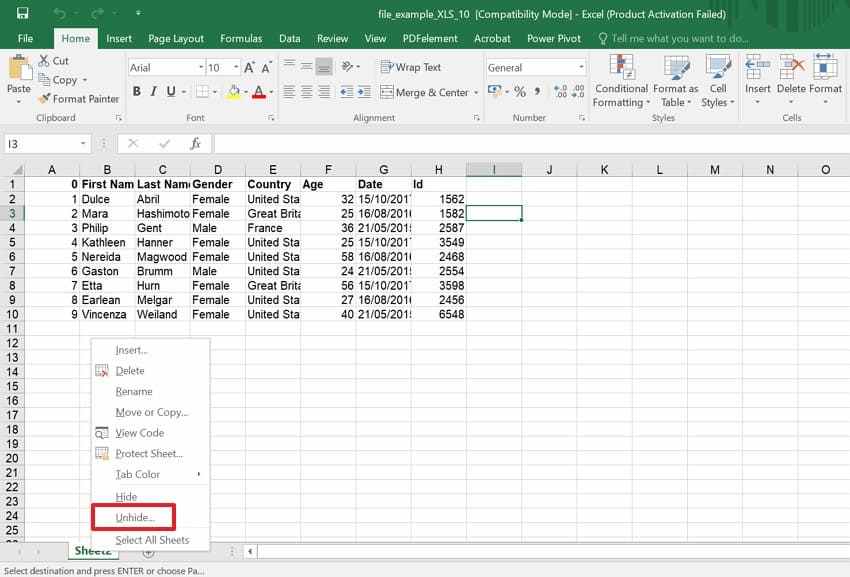The image size is (850, 577).
Task: Open Format as Table gallery
Action: [675, 81]
